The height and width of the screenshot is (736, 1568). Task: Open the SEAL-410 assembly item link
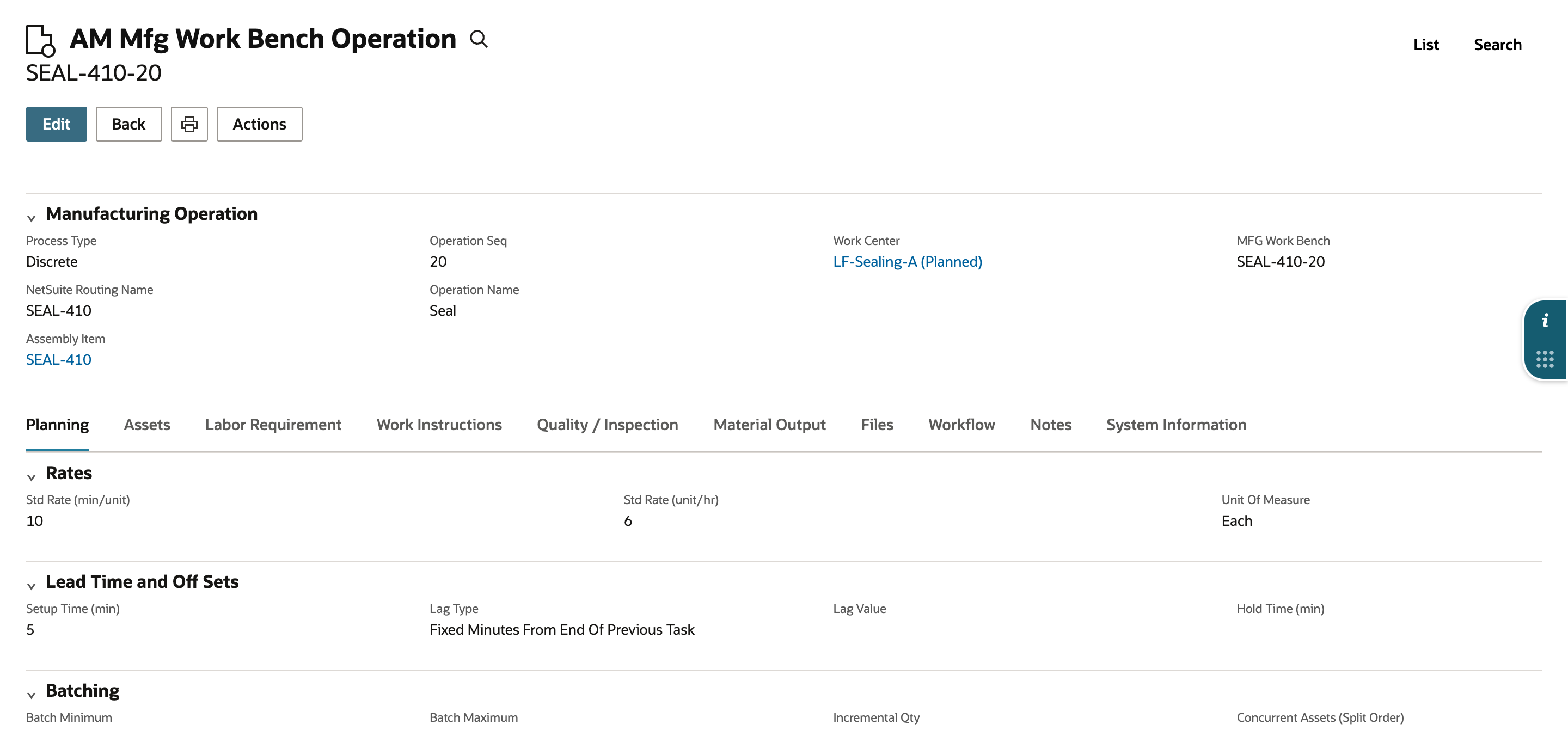(58, 360)
